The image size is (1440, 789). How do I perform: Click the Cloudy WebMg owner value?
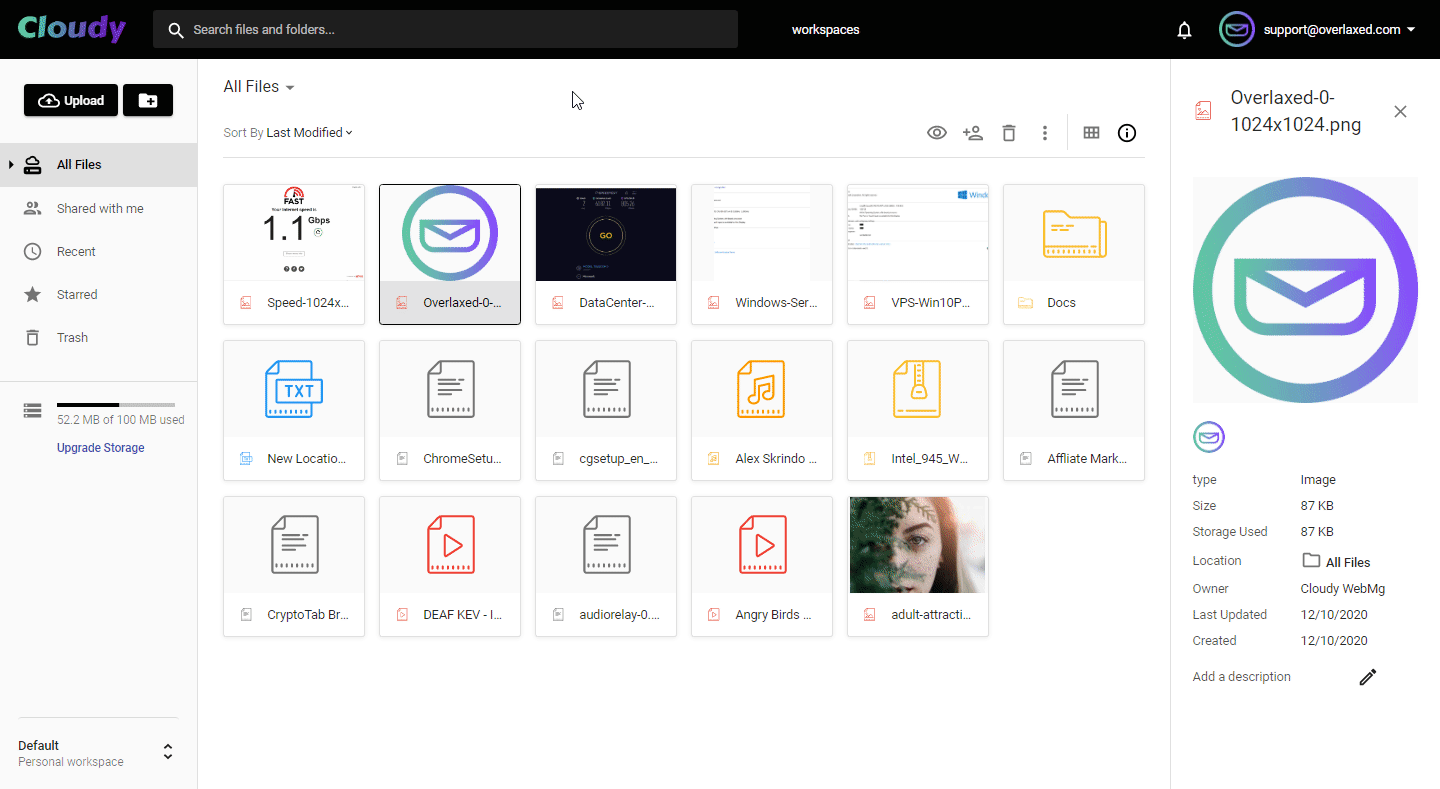tap(1343, 589)
